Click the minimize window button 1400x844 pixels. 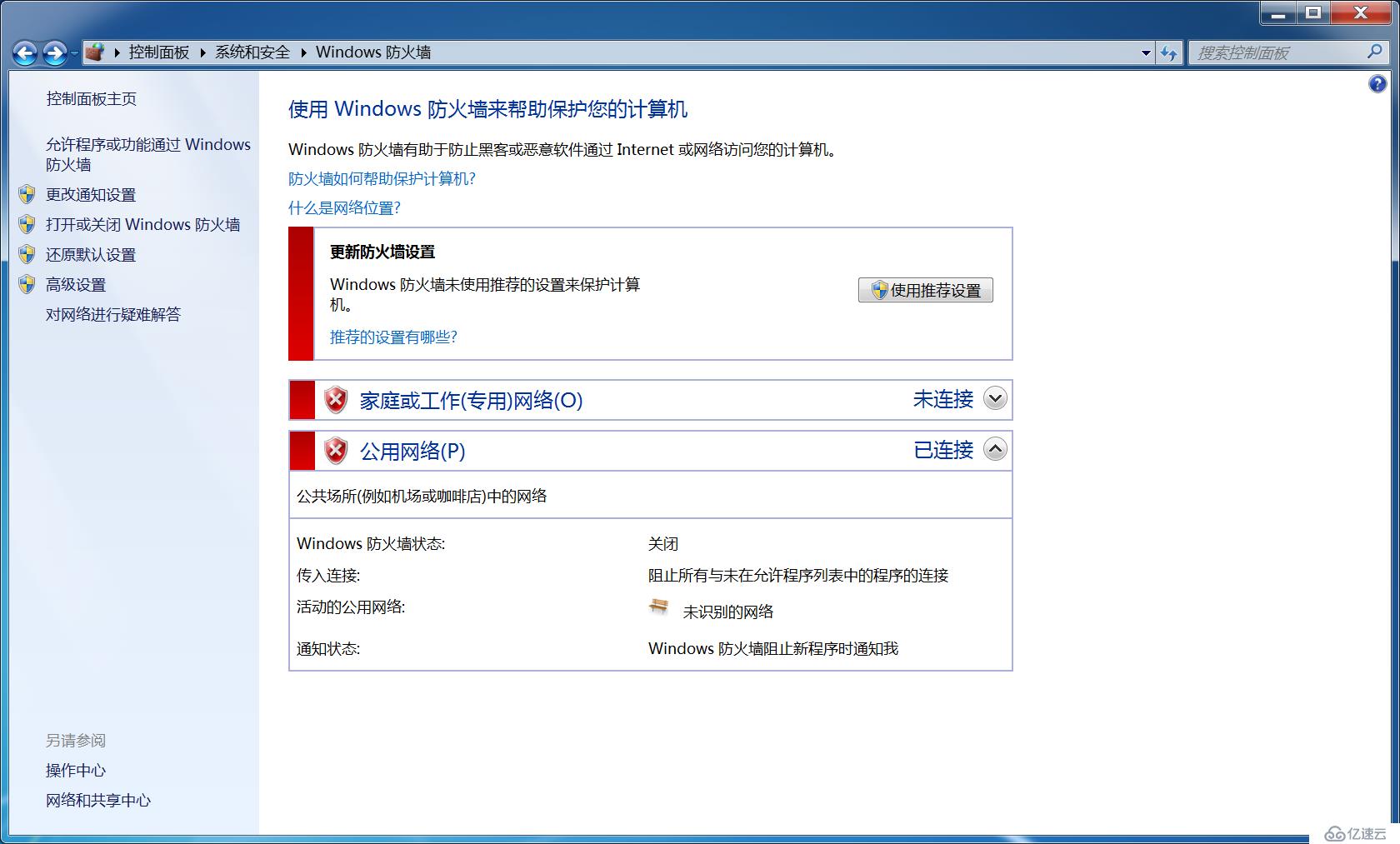click(1277, 12)
